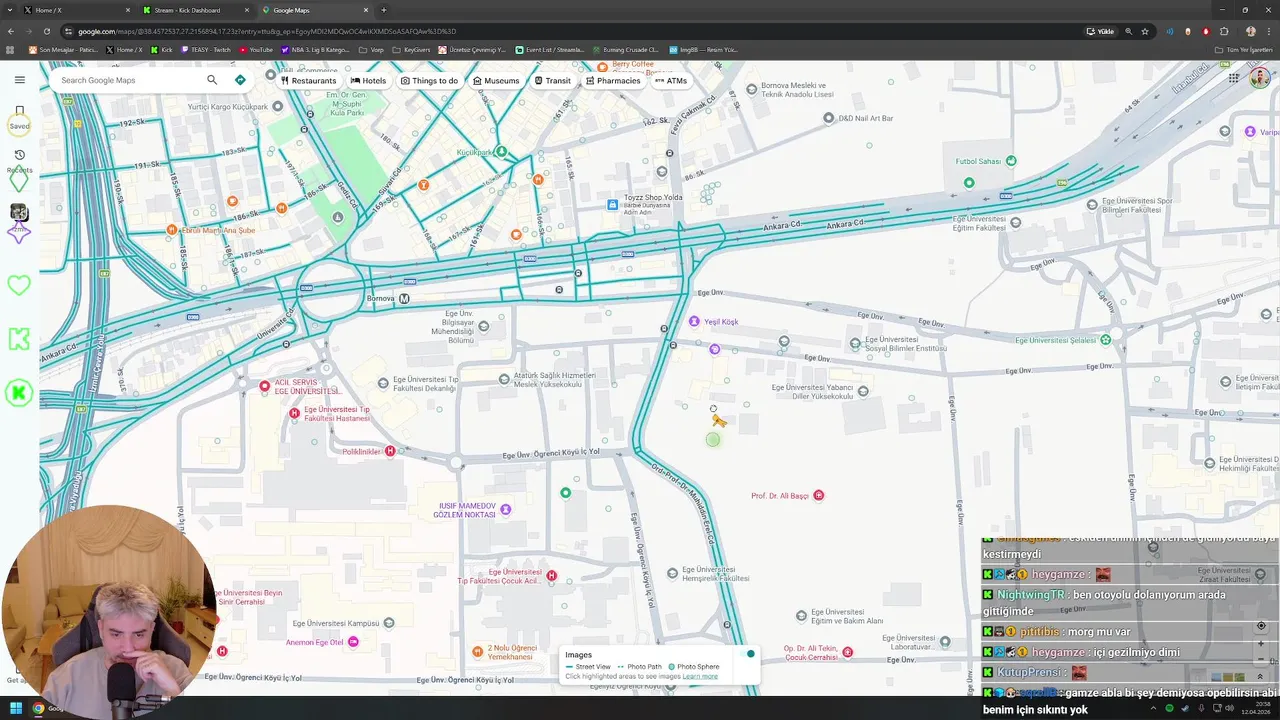Open Directions via the blue arrow icon
This screenshot has height=720, width=1280.
click(x=240, y=80)
